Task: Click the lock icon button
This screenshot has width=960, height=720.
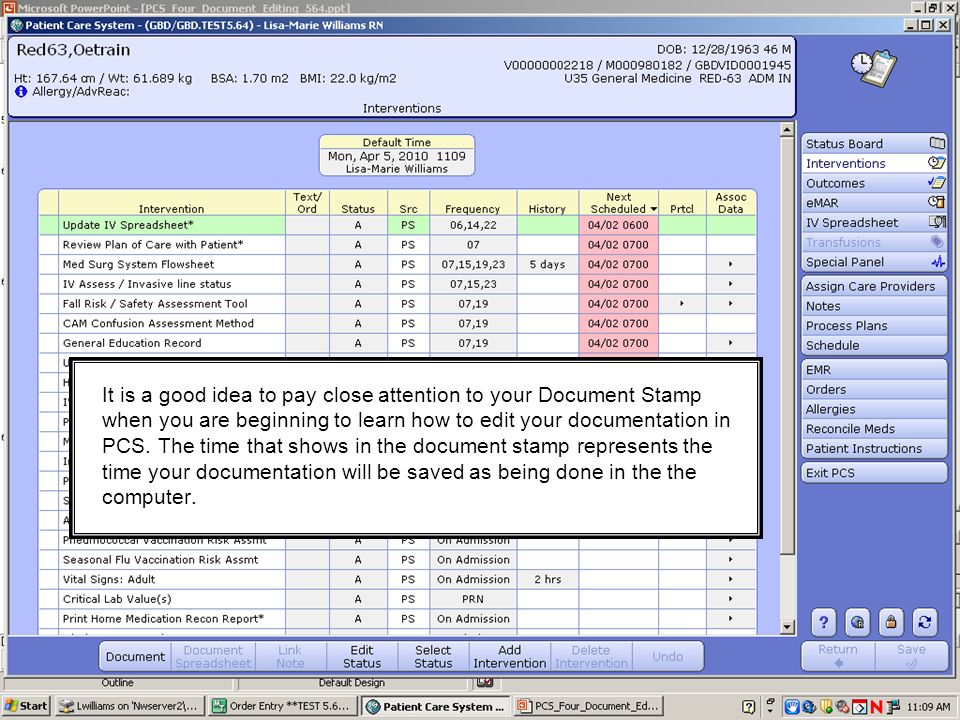Action: 891,623
